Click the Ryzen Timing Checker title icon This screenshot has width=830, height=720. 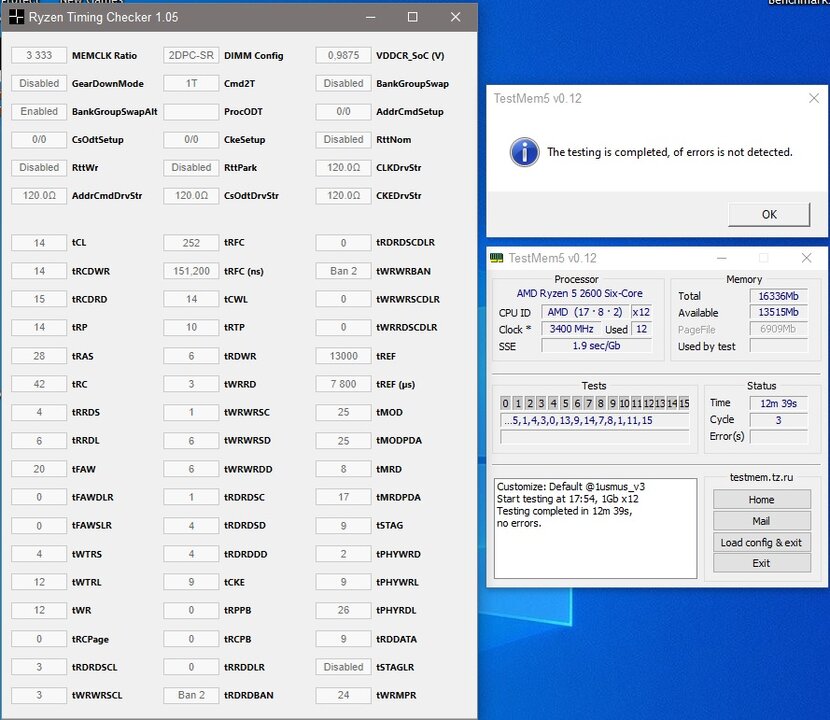click(16, 17)
